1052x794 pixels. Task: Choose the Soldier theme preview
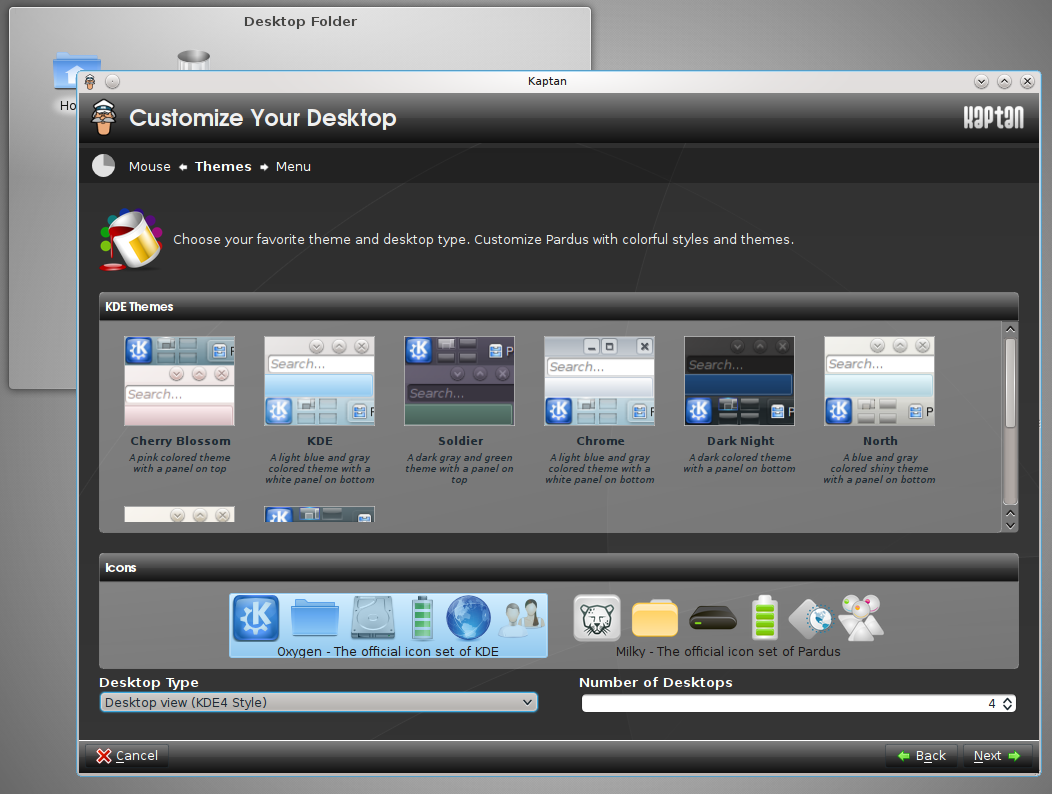pyautogui.click(x=460, y=381)
